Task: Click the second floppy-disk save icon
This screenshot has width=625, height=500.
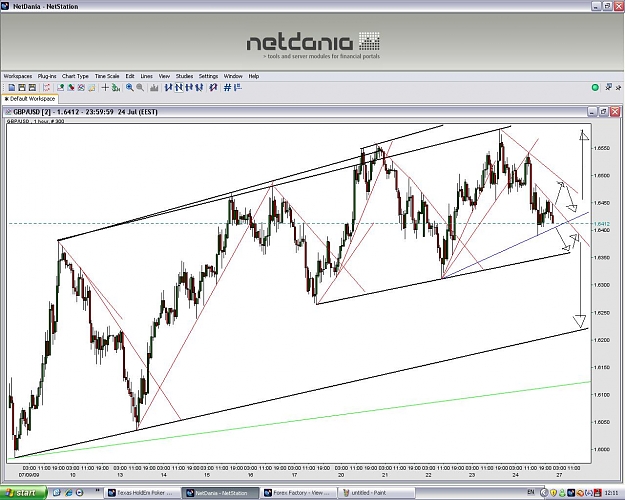Action: 32,88
